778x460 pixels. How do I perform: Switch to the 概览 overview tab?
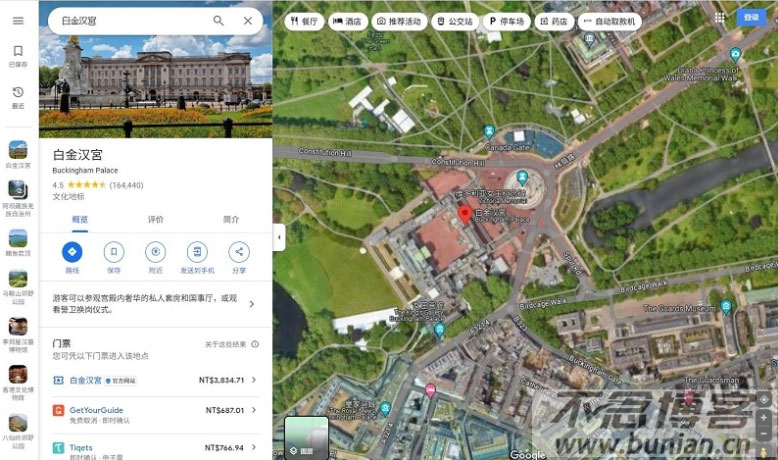pyautogui.click(x=80, y=219)
